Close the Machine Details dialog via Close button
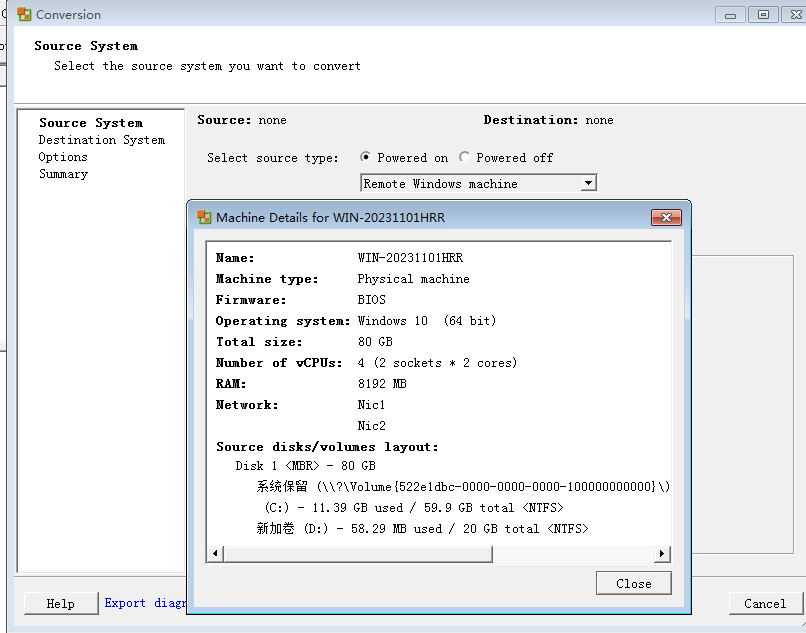The height and width of the screenshot is (633, 806). 633,583
